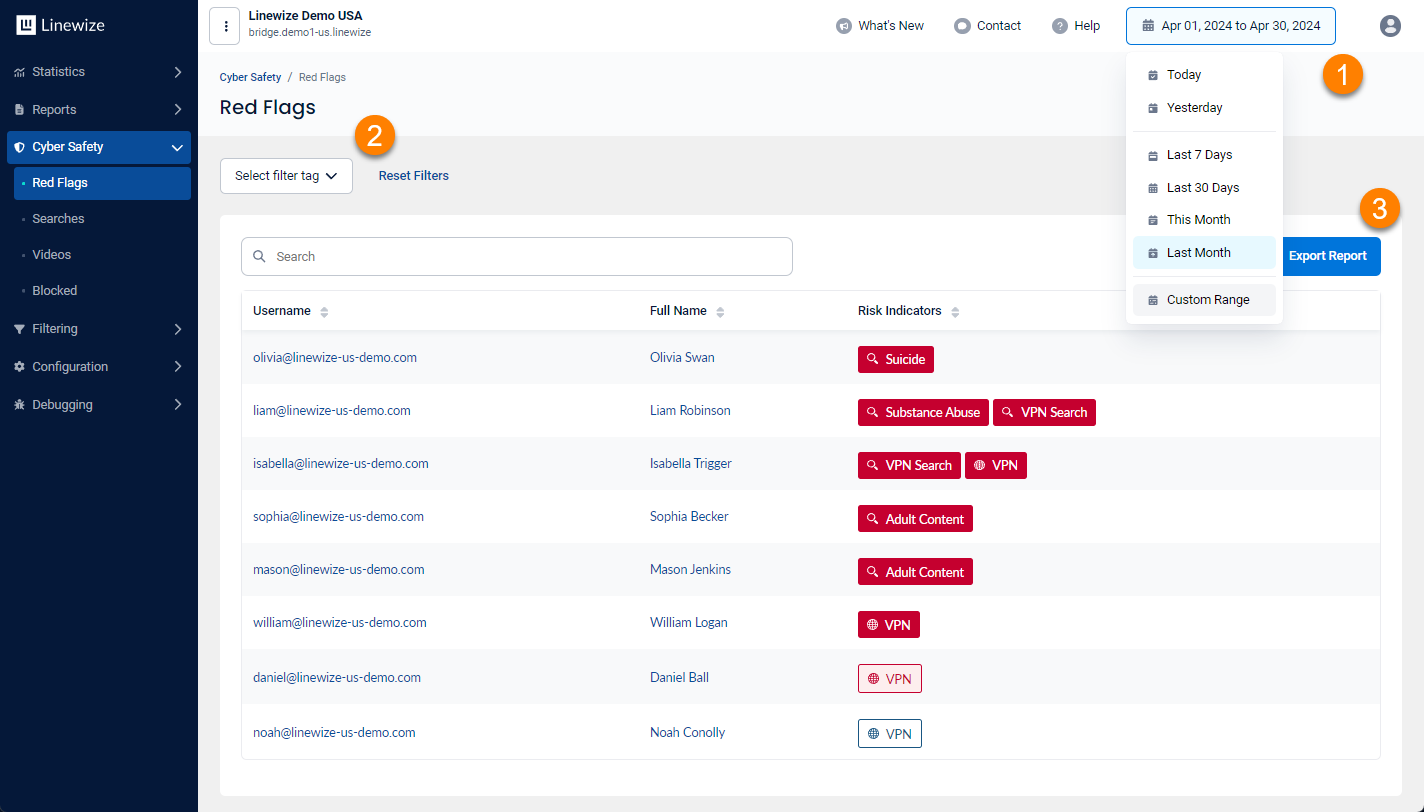Choose Custom Range in date menu
This screenshot has width=1424, height=812.
(x=1207, y=300)
